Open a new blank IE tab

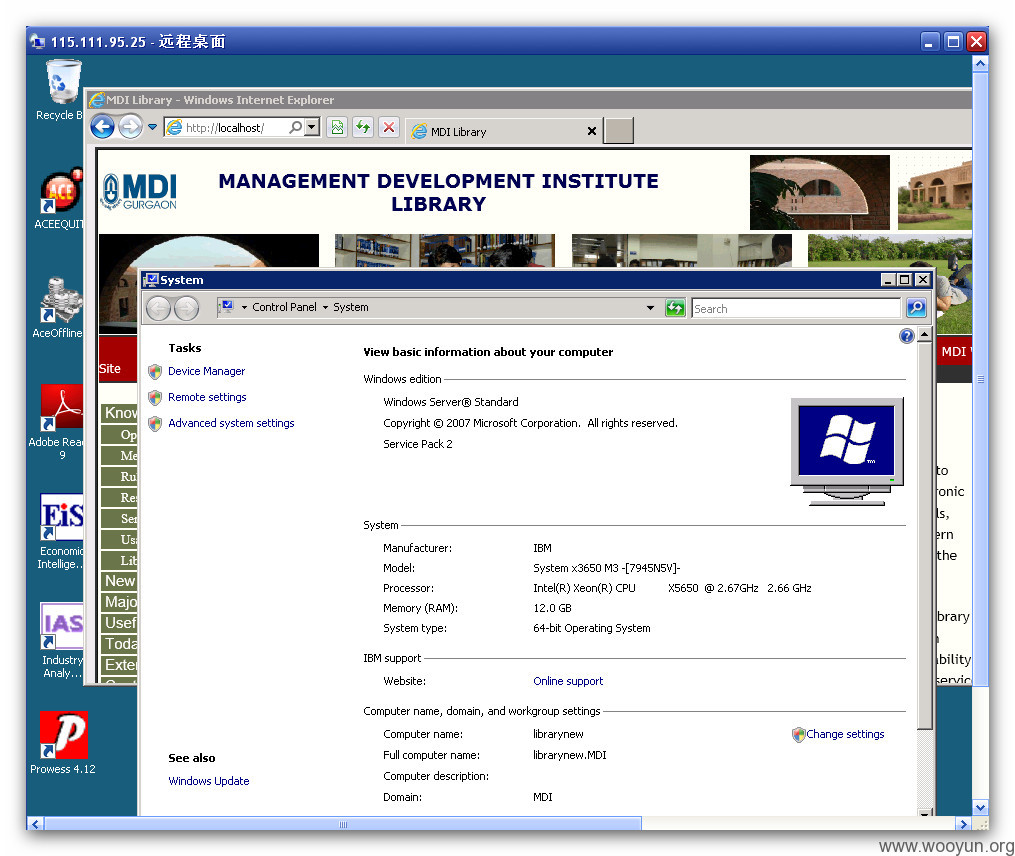(x=618, y=130)
